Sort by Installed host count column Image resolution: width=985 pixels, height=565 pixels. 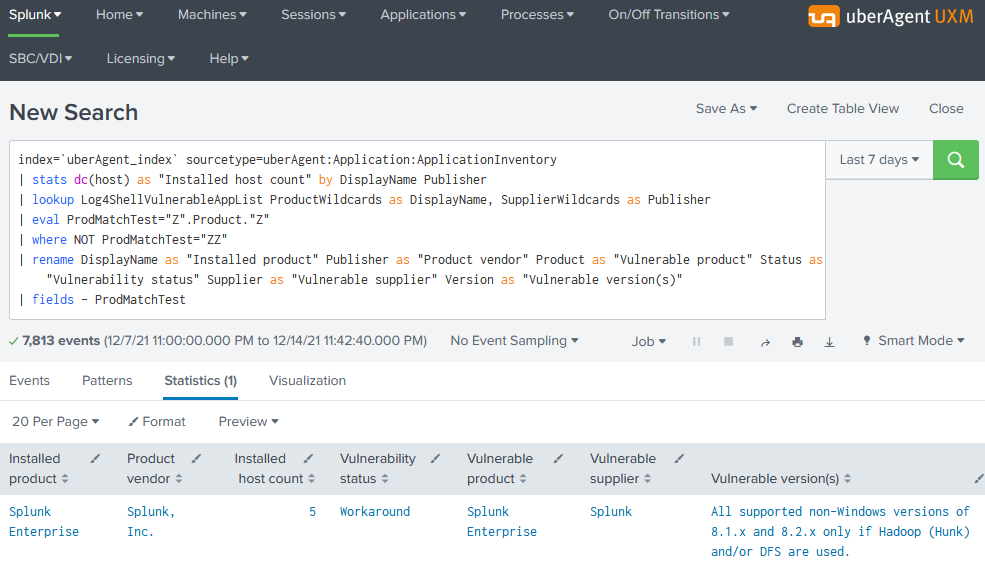tap(312, 479)
